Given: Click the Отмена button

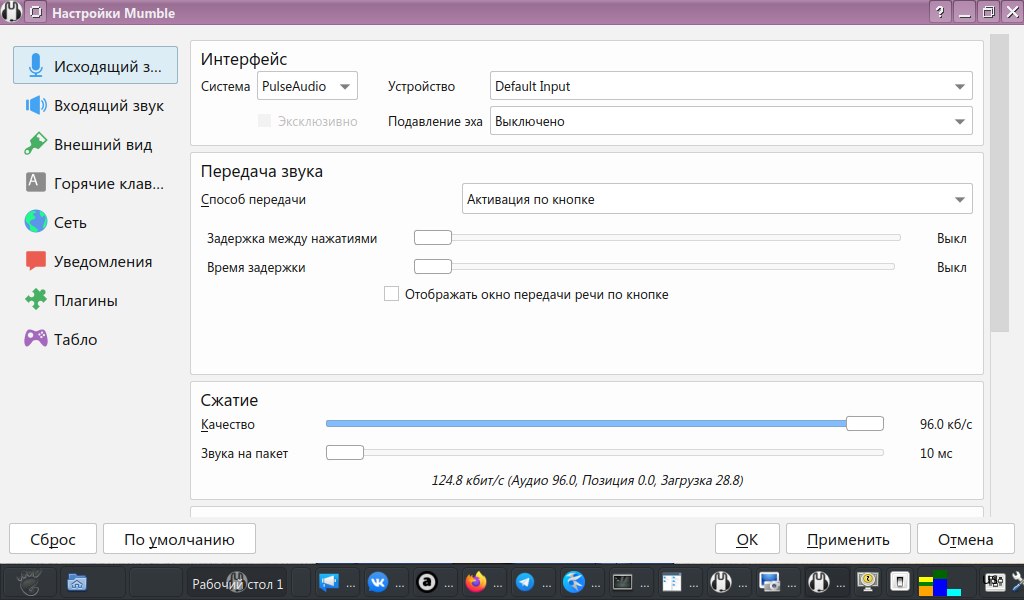Looking at the screenshot, I should point(965,539).
